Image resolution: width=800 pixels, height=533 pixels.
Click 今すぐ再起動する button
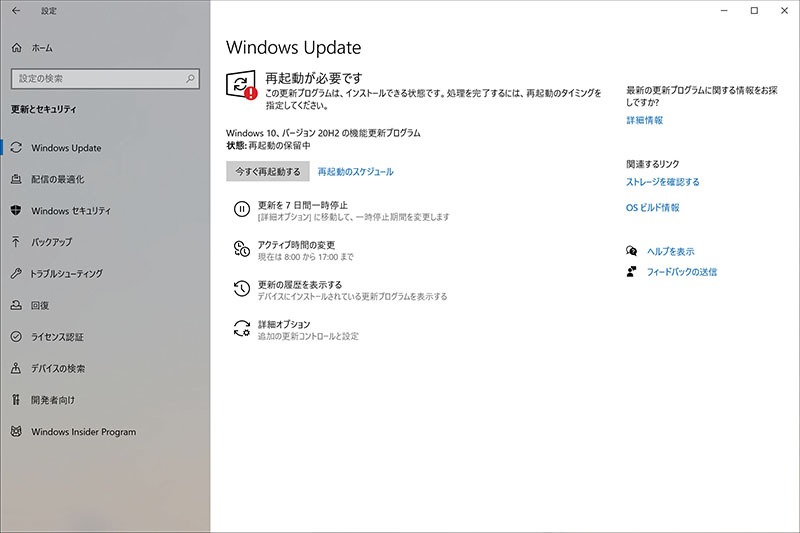click(268, 171)
